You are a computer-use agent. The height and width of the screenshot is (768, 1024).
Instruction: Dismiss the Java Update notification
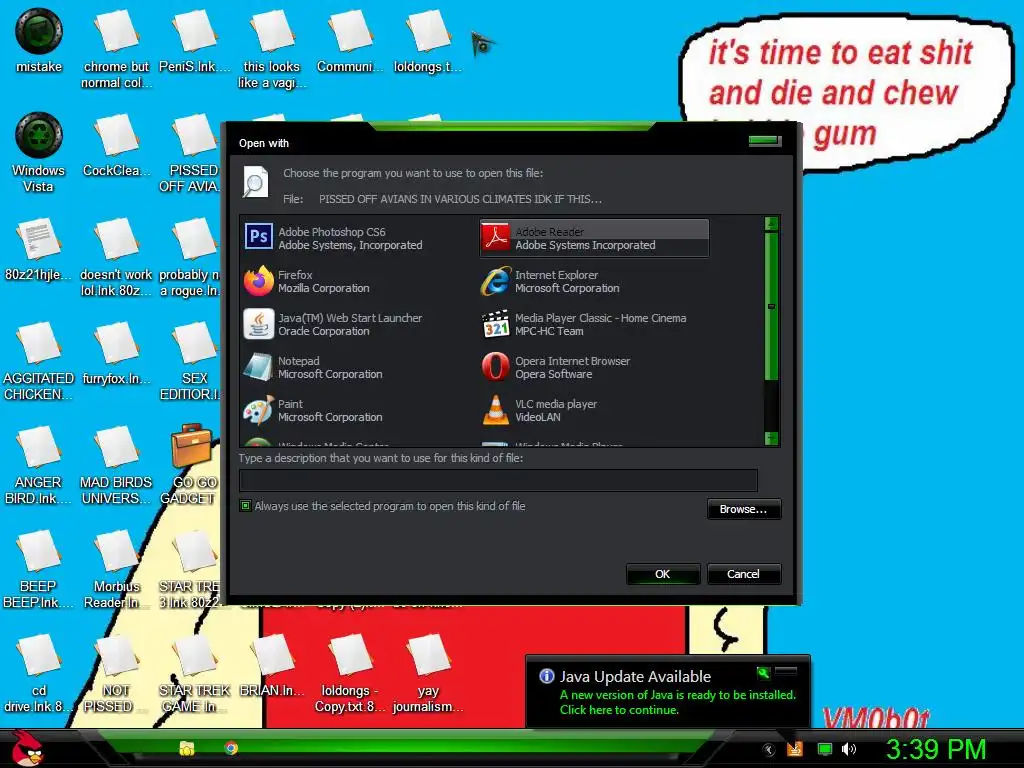click(786, 671)
